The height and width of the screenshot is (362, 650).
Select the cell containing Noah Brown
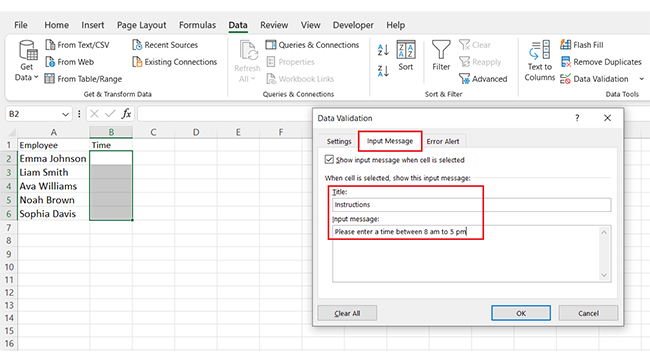click(x=53, y=200)
